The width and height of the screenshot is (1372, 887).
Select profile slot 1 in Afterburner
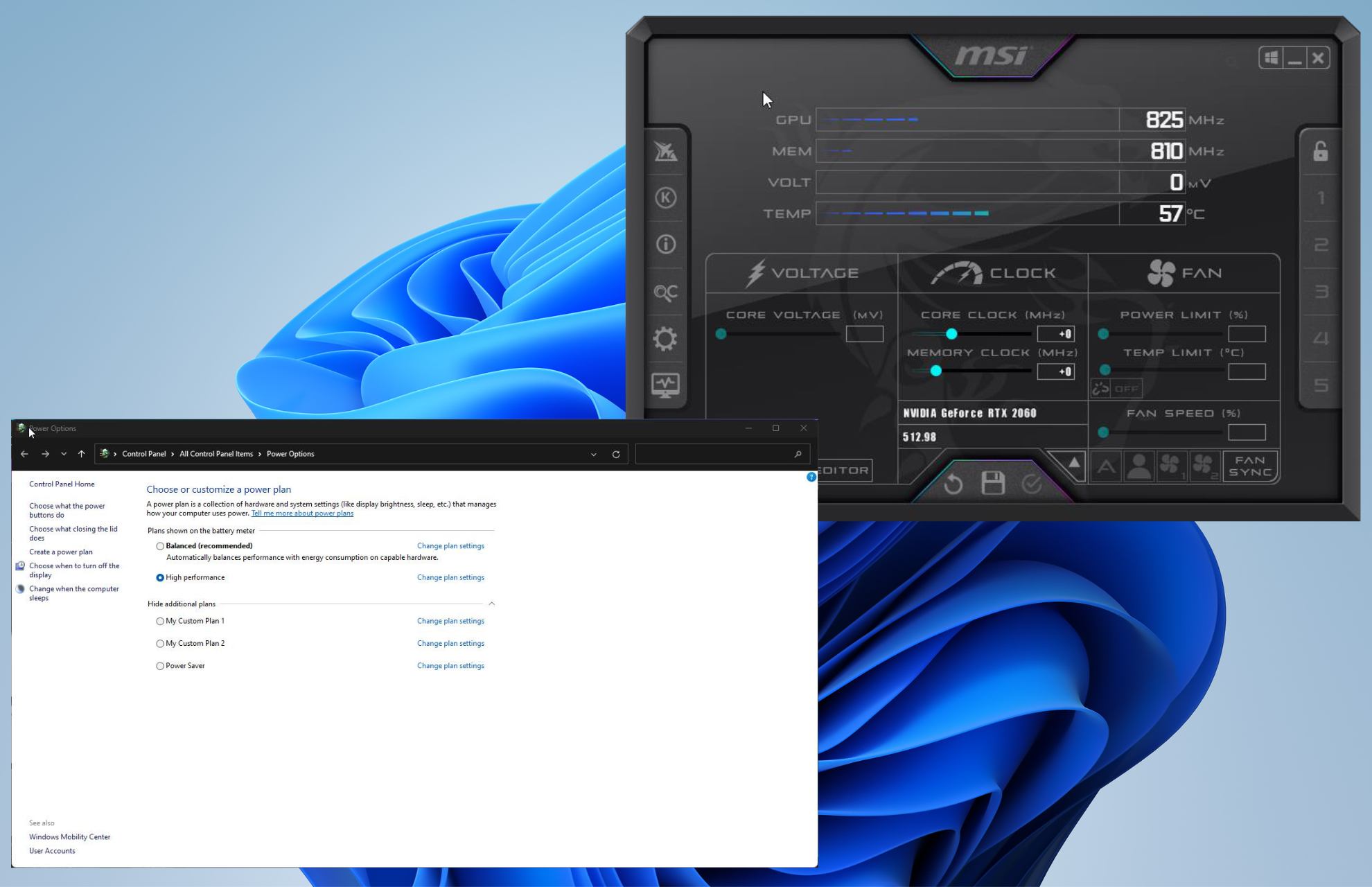tap(1321, 198)
